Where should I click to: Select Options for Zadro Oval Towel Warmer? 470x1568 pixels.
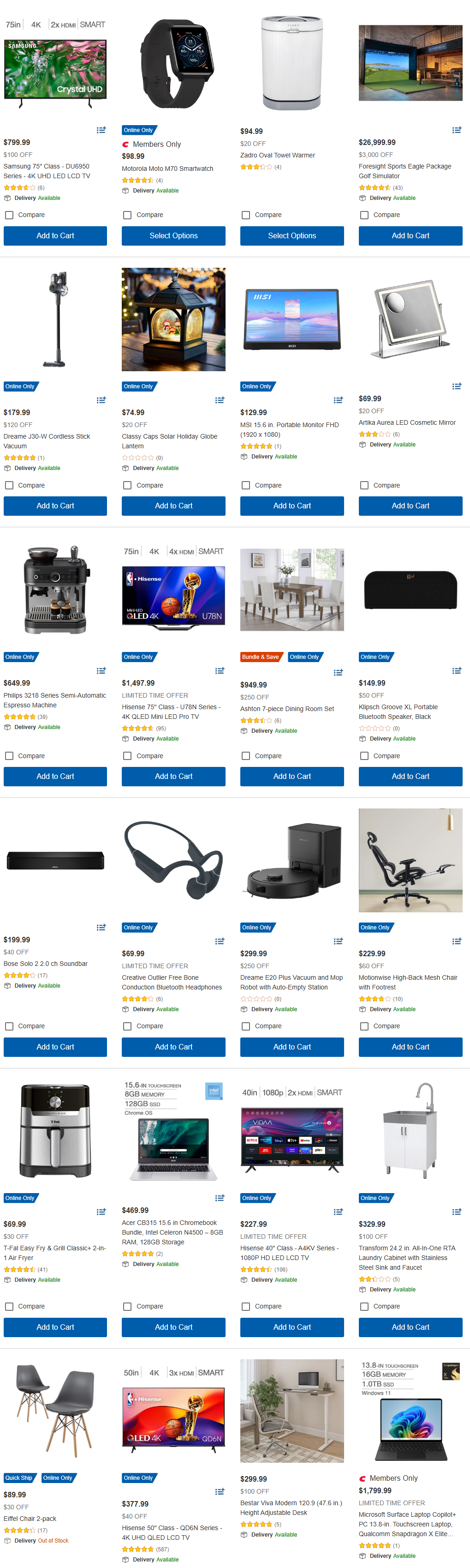(292, 235)
